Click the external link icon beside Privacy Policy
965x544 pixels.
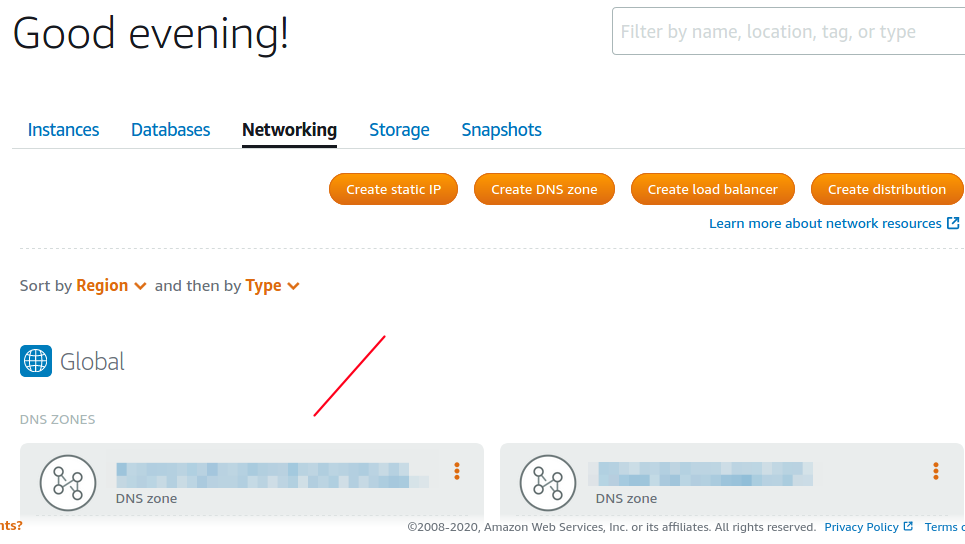click(x=908, y=526)
